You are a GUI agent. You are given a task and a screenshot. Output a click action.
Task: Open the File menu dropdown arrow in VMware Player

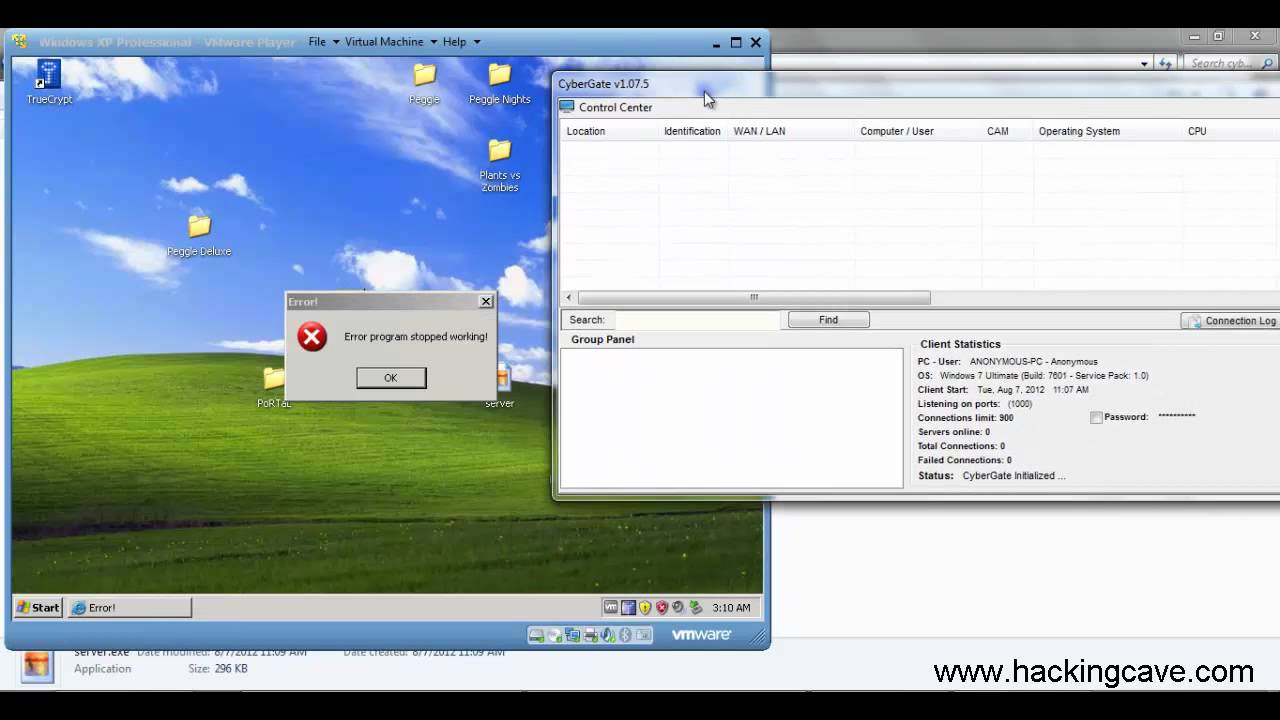(x=336, y=42)
